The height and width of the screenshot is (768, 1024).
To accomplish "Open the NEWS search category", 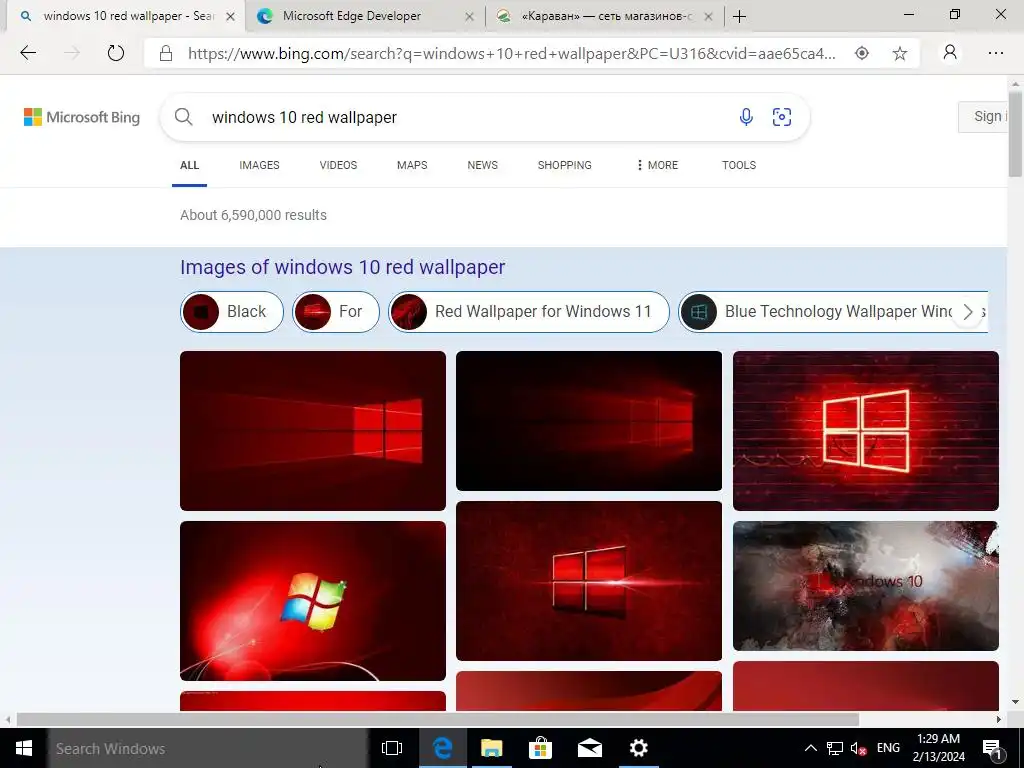I will (483, 165).
